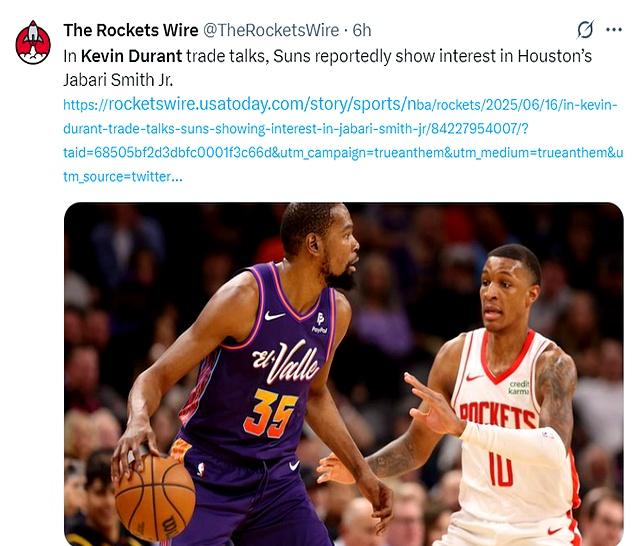The height and width of the screenshot is (546, 640).
Task: Visit the @TheRocketsWire handle profile
Action: click(271, 30)
